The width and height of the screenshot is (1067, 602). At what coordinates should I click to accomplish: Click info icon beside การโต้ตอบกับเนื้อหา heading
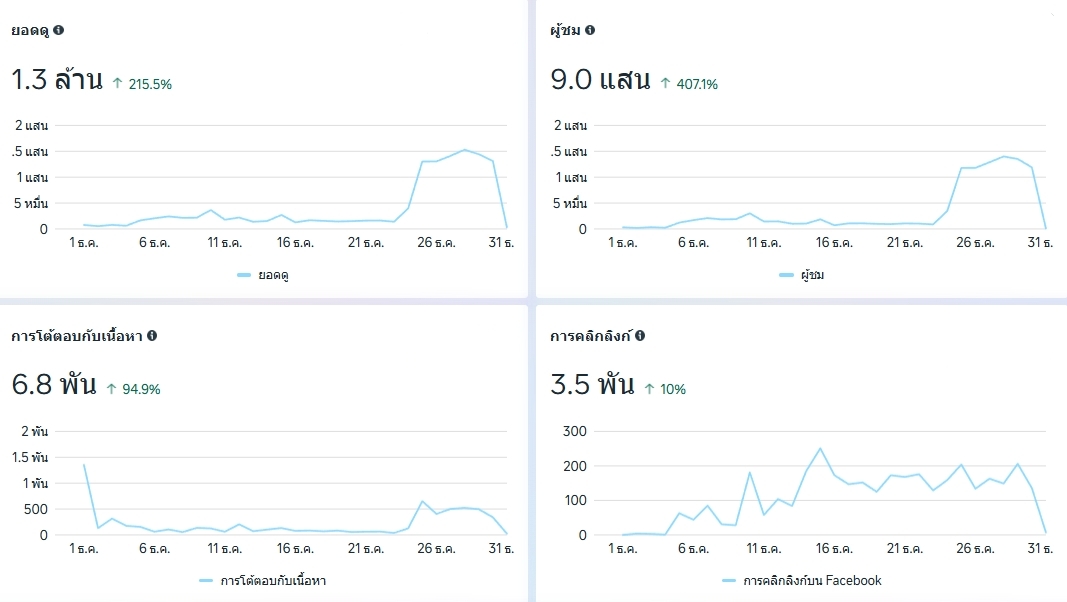(x=152, y=336)
